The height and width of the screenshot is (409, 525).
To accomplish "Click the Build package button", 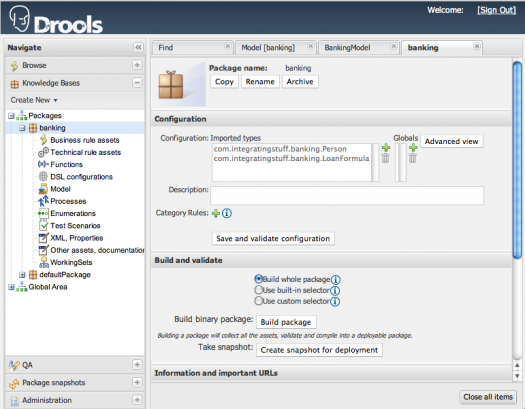I will pos(286,322).
